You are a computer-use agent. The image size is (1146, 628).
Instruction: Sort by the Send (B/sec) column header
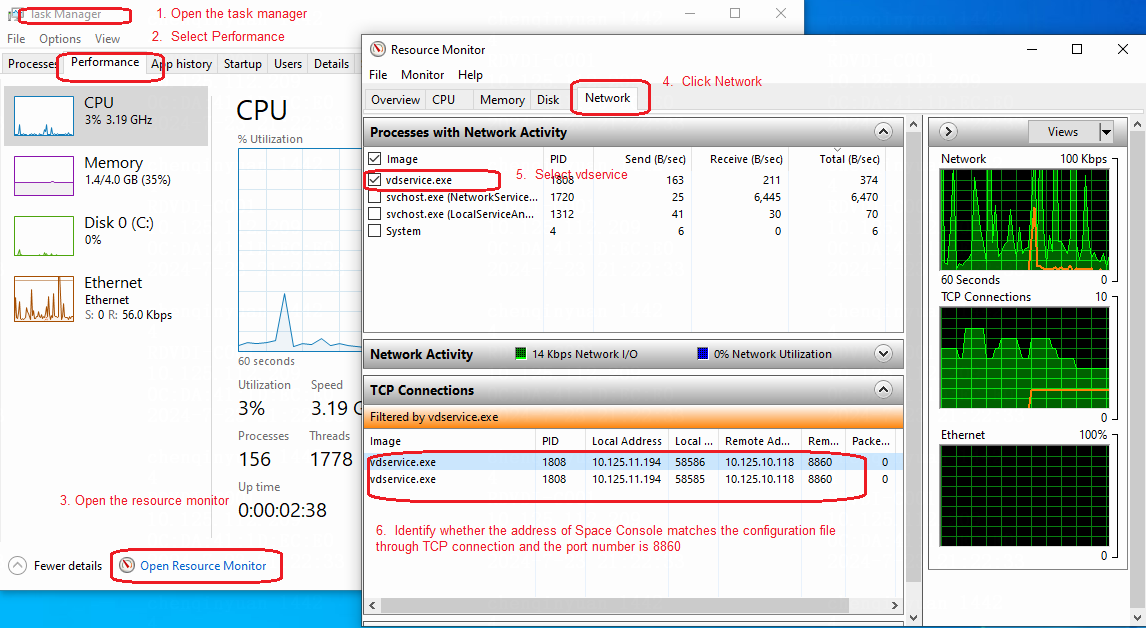640,159
